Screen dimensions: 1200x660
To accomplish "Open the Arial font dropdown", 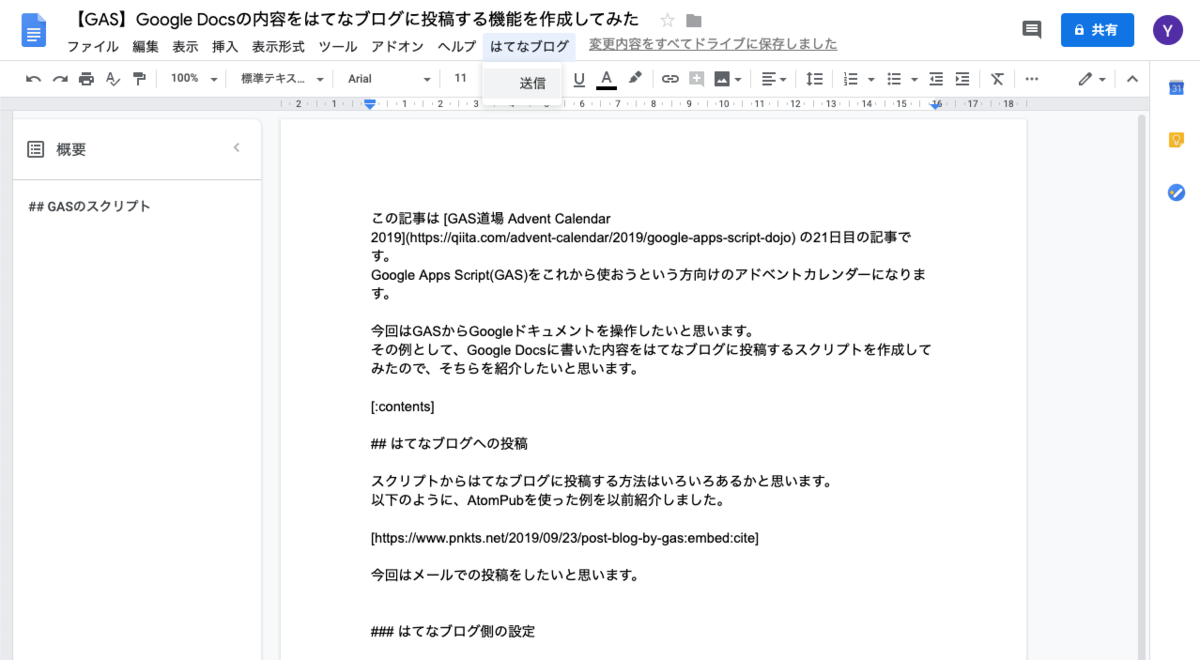I will [x=389, y=79].
